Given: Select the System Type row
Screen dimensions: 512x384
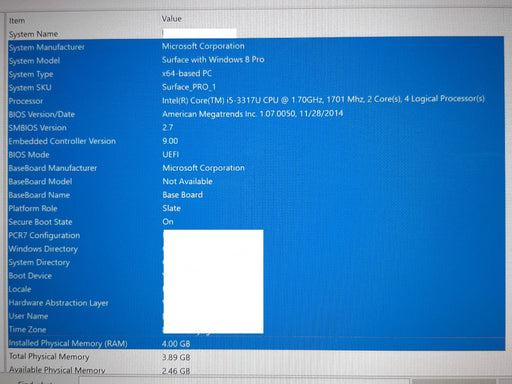Looking at the screenshot, I should coord(256,74).
